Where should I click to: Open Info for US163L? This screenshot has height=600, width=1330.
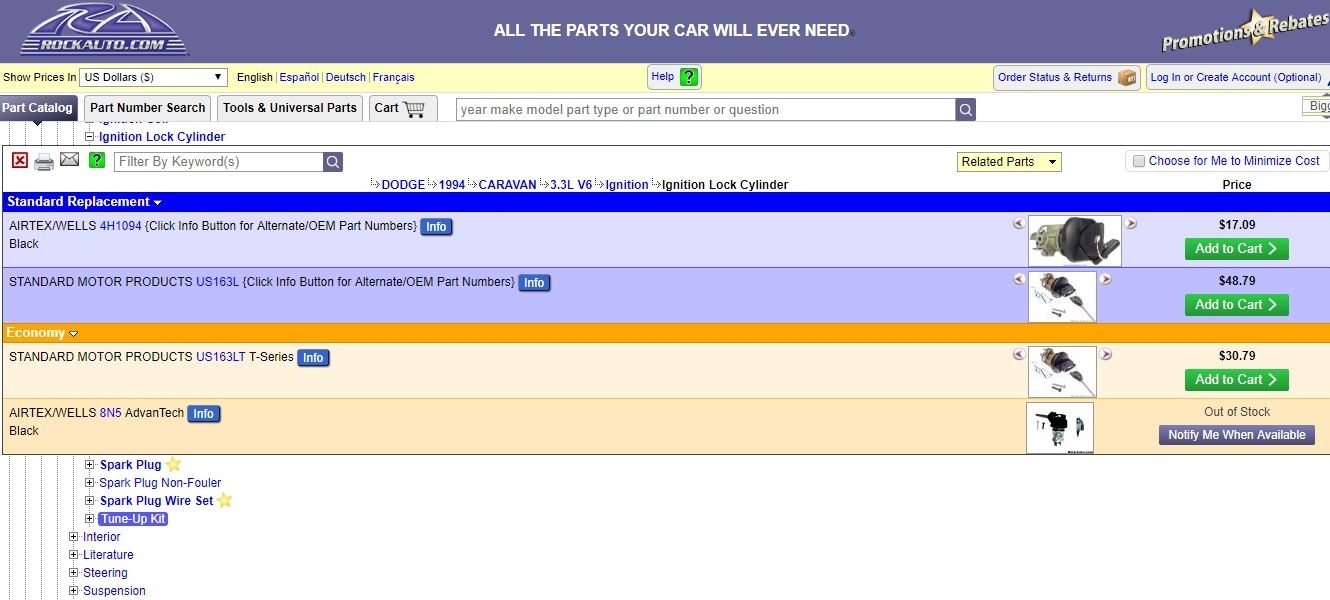(534, 283)
